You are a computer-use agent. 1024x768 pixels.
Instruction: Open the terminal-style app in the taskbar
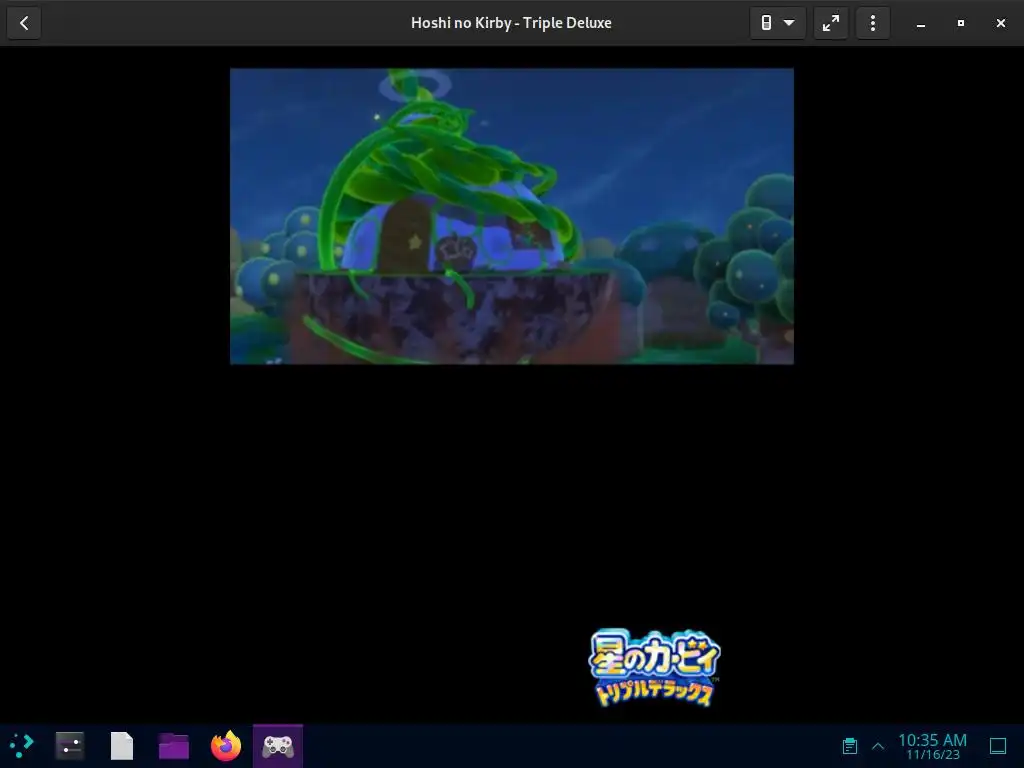pos(70,745)
